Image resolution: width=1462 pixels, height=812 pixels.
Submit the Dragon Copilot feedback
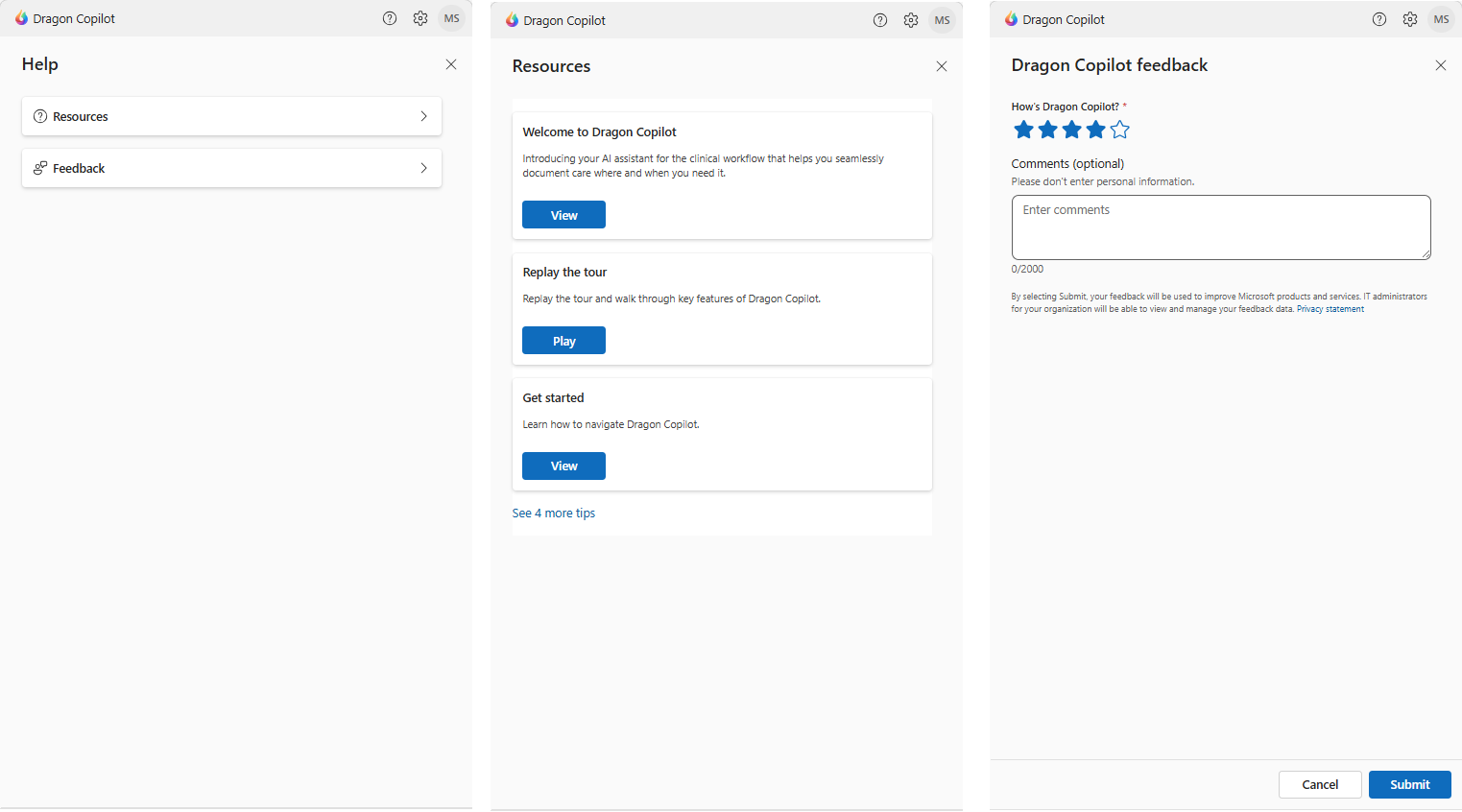(1409, 784)
